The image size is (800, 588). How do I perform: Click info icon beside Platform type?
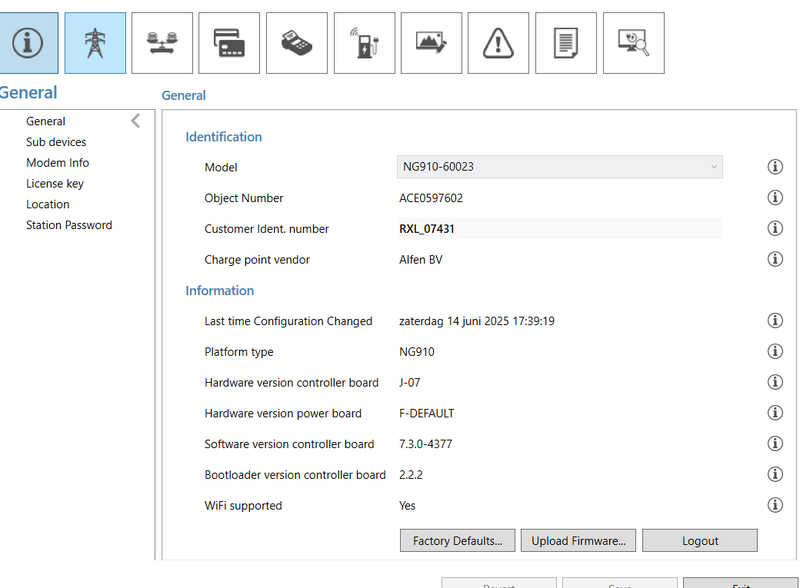point(775,351)
